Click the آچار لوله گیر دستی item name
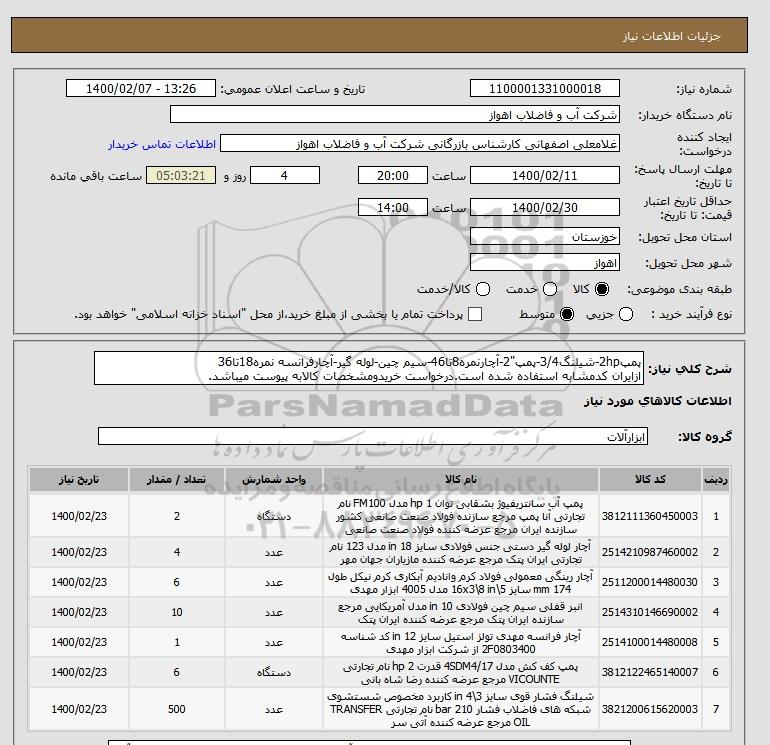Image resolution: width=770 pixels, height=745 pixels. [x=461, y=553]
